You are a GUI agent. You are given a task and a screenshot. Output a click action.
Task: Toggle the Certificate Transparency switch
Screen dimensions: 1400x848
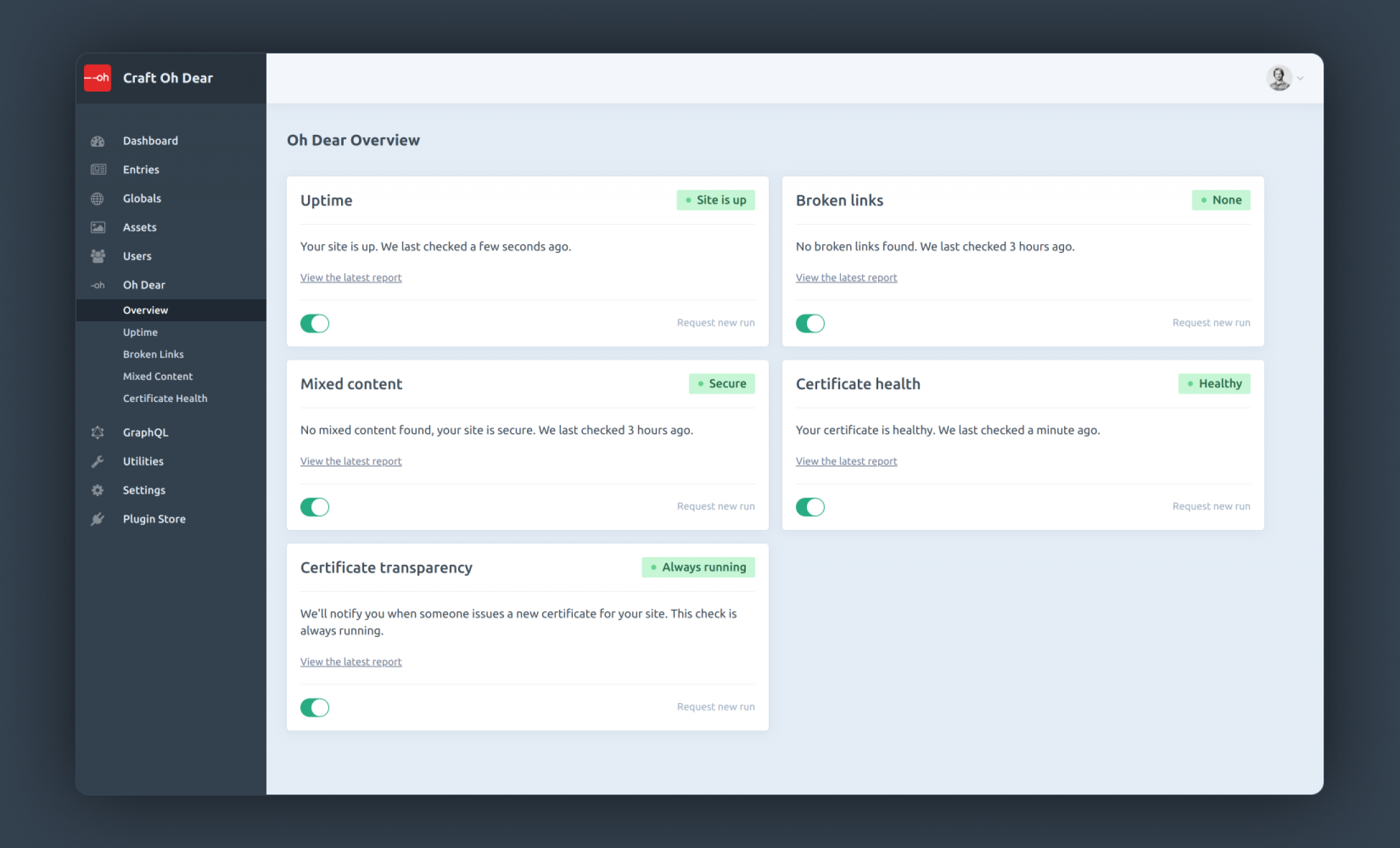314,707
